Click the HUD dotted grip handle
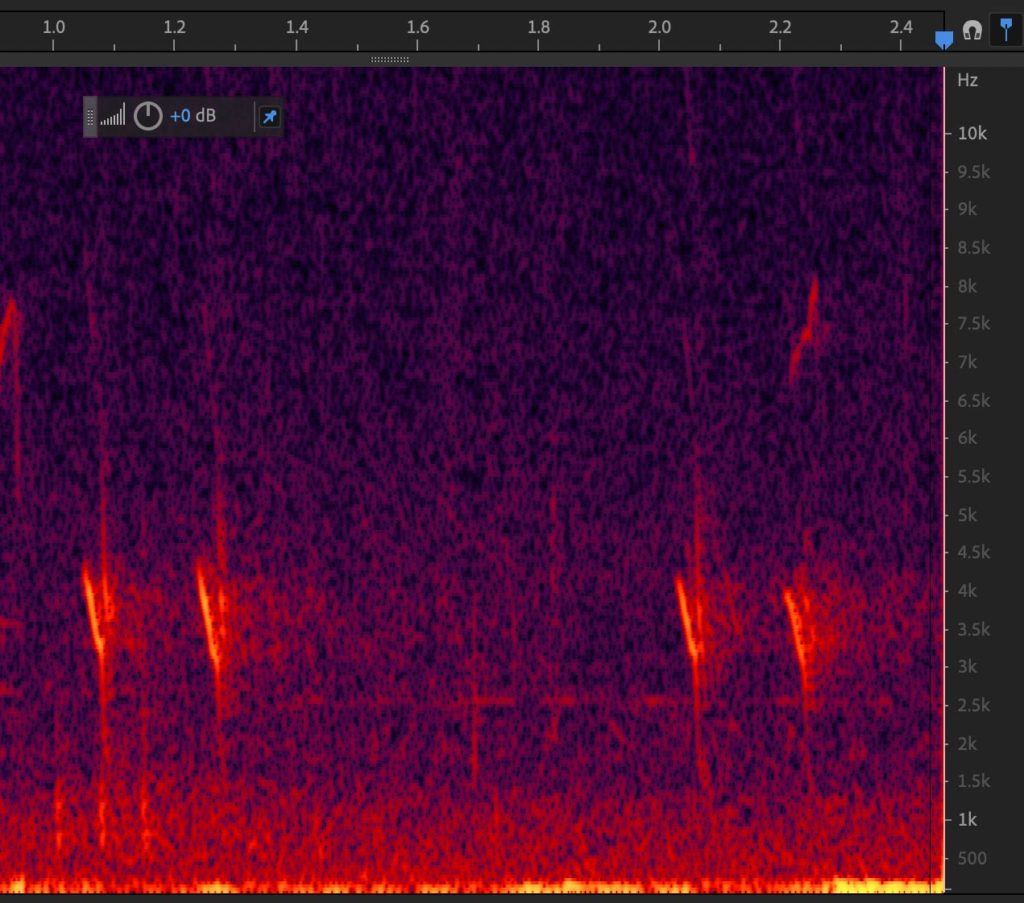1024x903 pixels. tap(90, 117)
